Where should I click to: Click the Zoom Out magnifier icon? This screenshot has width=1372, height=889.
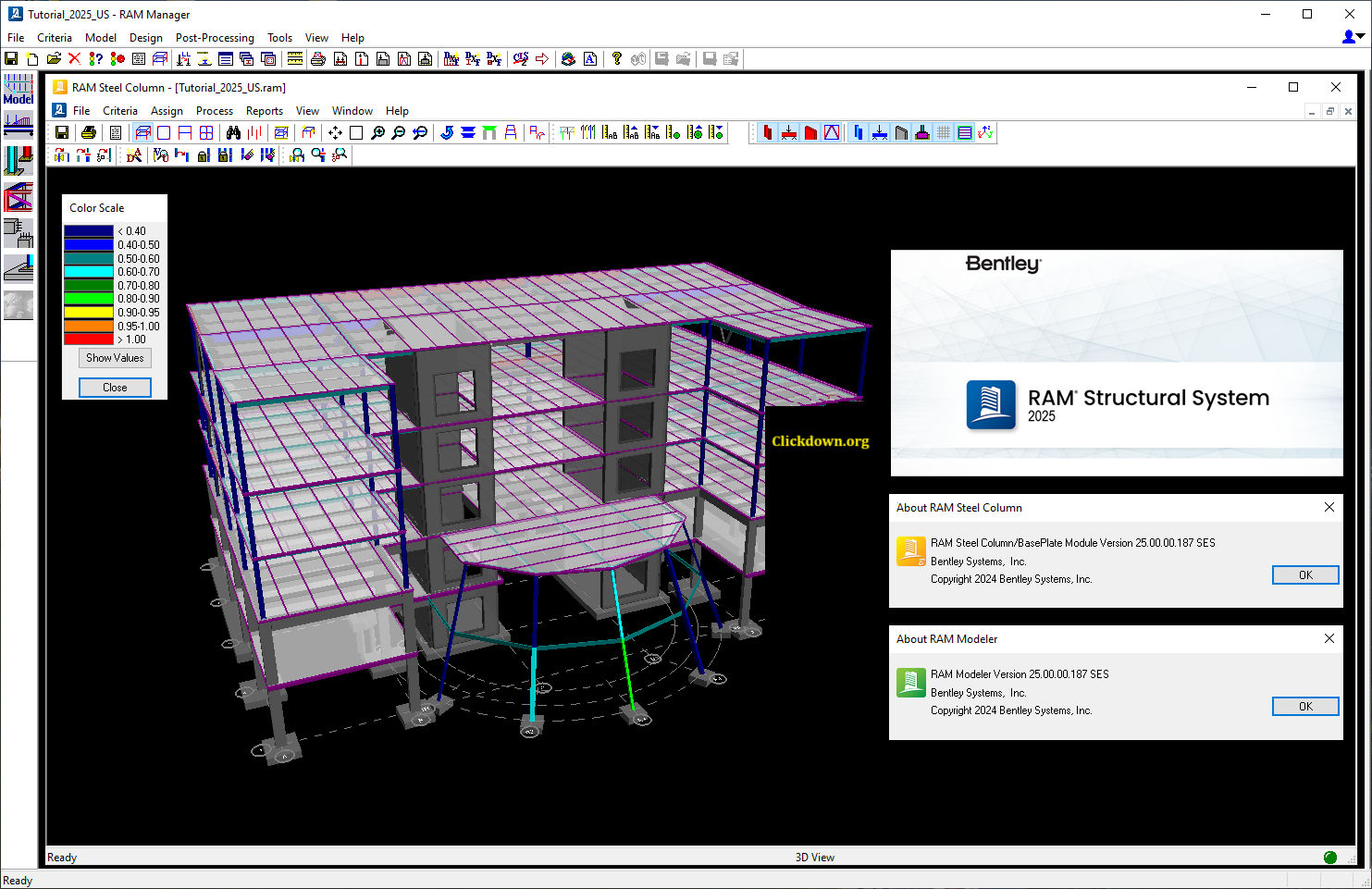click(x=398, y=132)
